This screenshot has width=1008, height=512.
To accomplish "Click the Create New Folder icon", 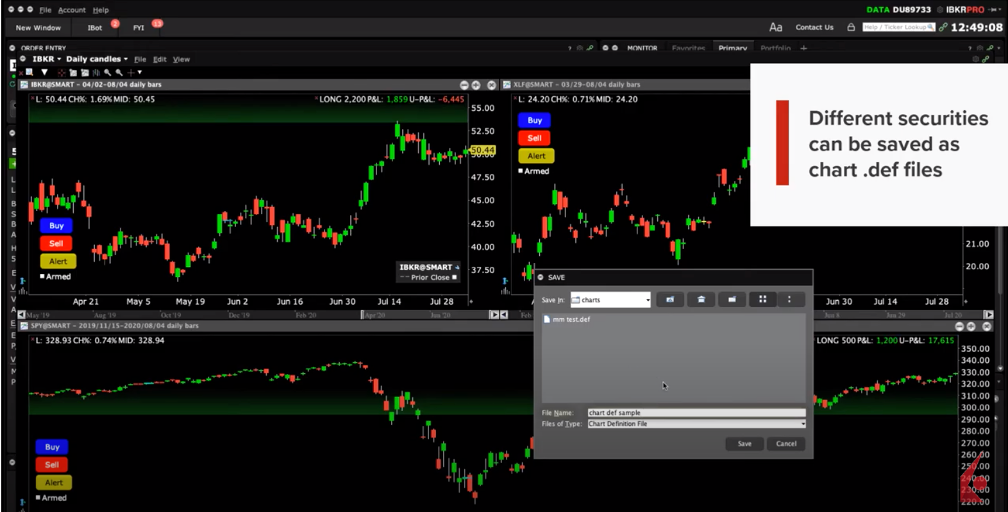I will [732, 299].
